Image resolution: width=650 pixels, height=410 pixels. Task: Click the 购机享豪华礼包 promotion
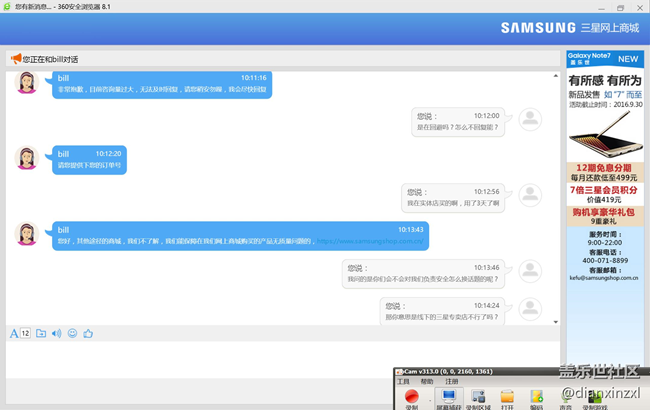click(x=604, y=216)
